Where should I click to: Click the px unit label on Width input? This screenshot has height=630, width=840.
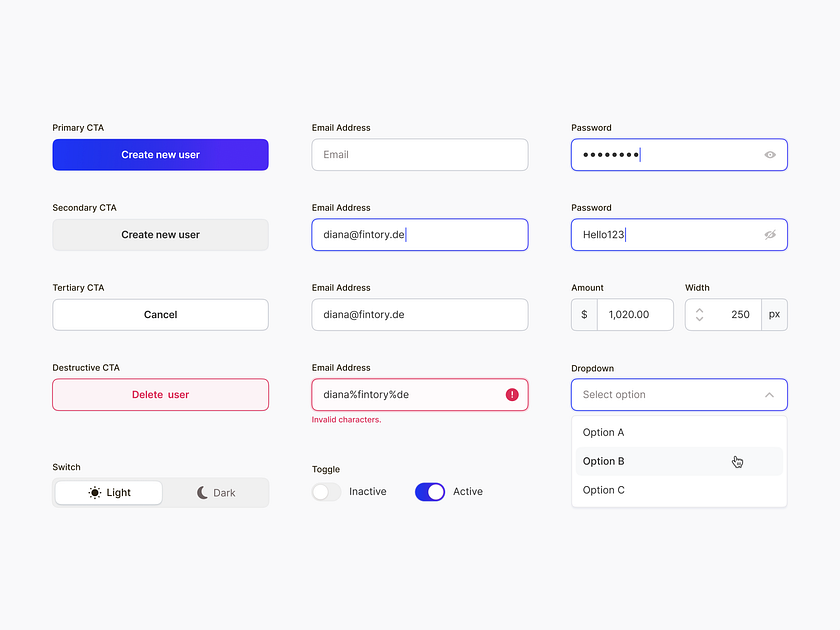tap(774, 314)
